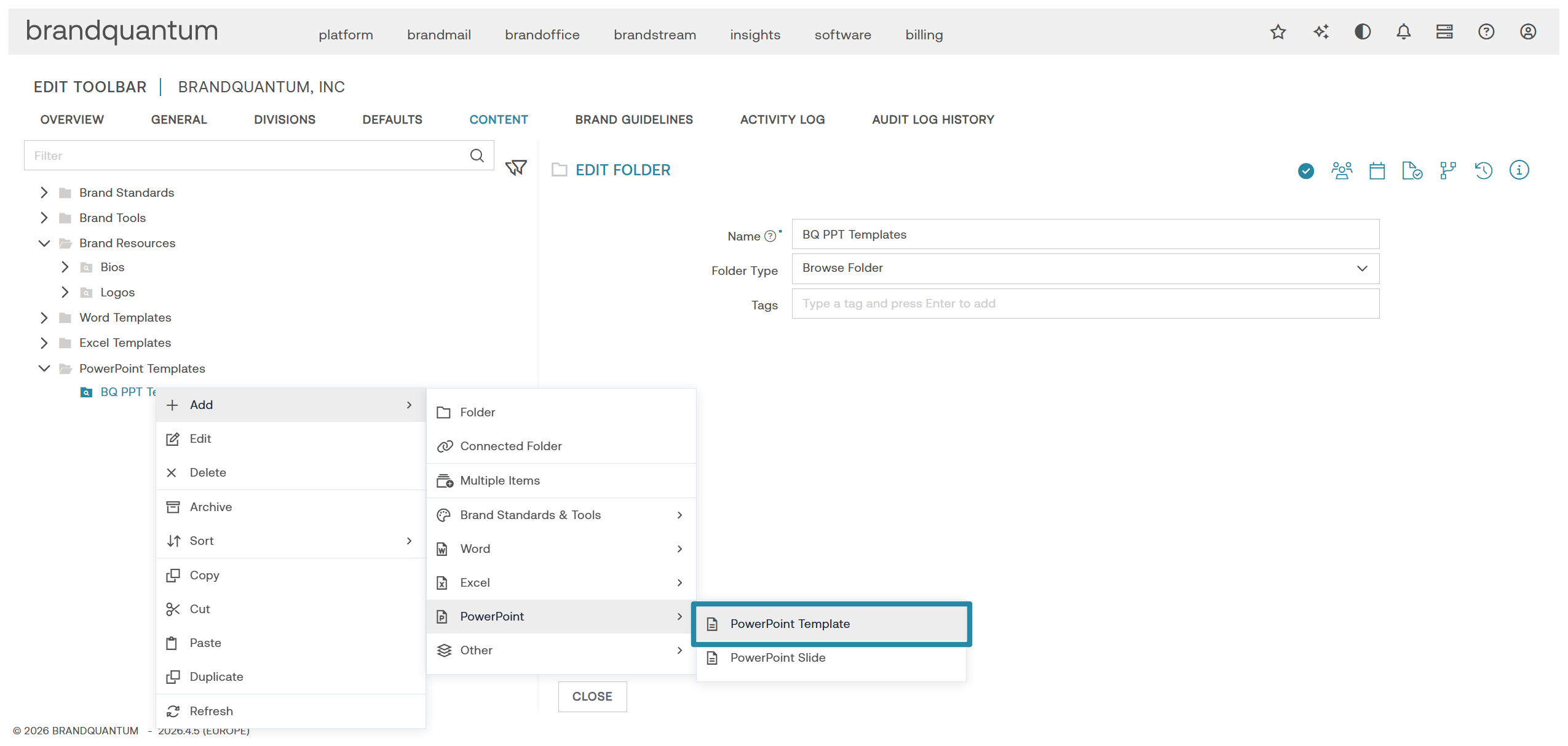Choose Duplicate from context menu
This screenshot has width=1568, height=746.
point(291,677)
